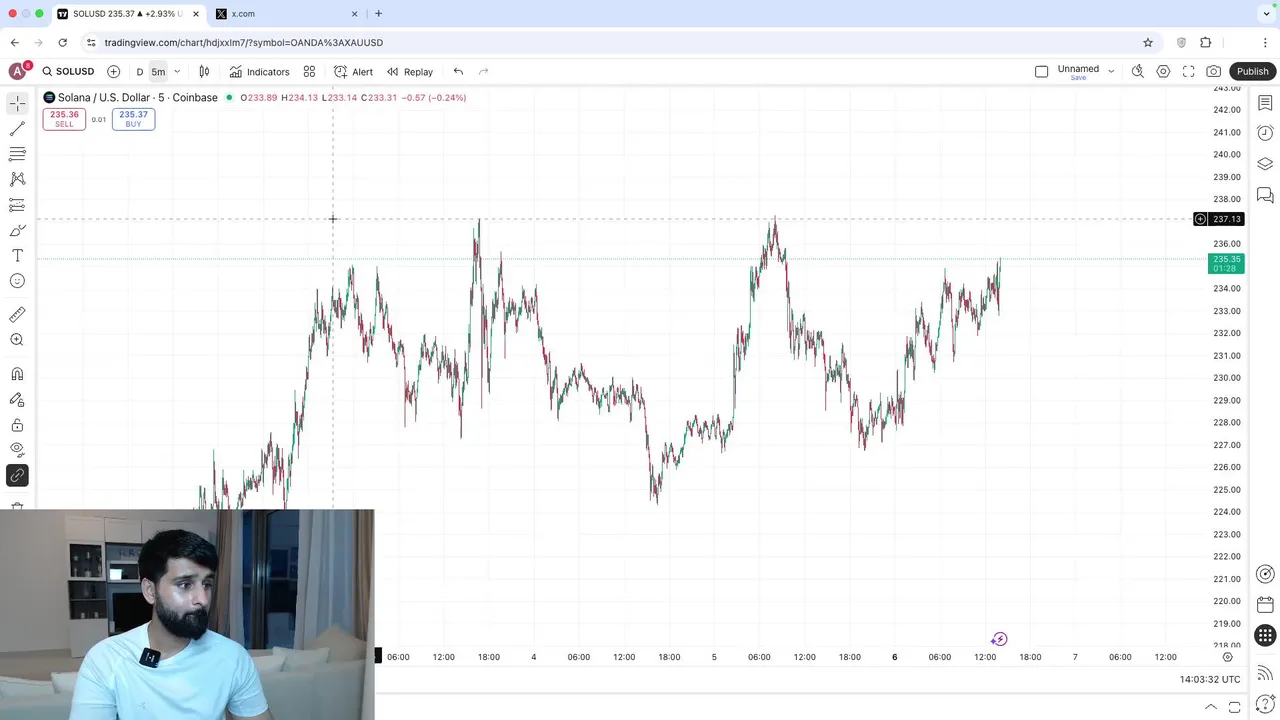Select the zoom in tool
Screen dimensions: 1280x720
[x=17, y=340]
